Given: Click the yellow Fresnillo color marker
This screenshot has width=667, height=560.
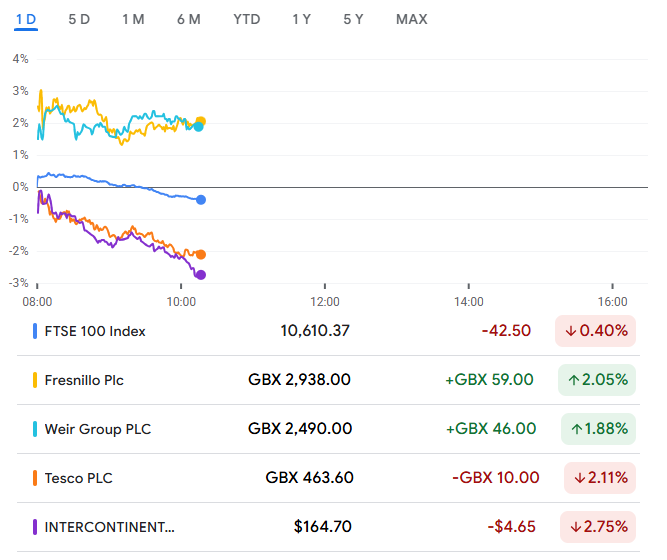Looking at the screenshot, I should click(35, 380).
